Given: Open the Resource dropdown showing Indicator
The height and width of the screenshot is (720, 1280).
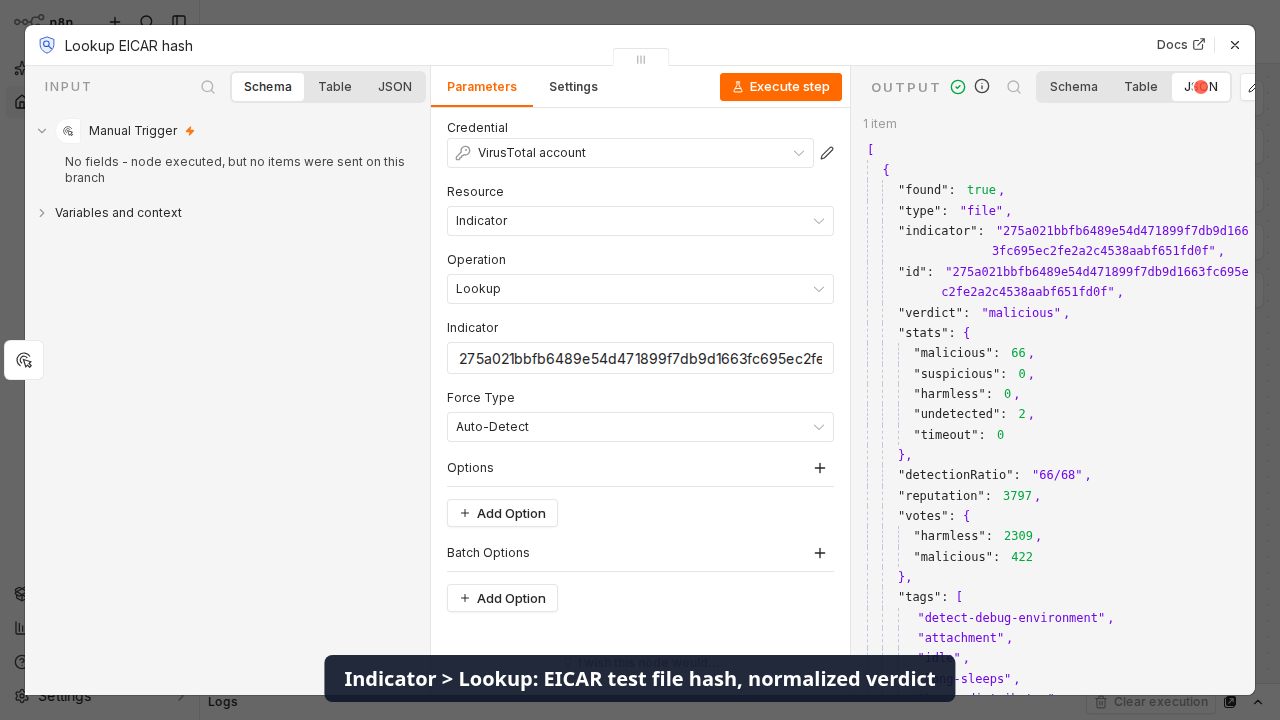Looking at the screenshot, I should click(640, 221).
